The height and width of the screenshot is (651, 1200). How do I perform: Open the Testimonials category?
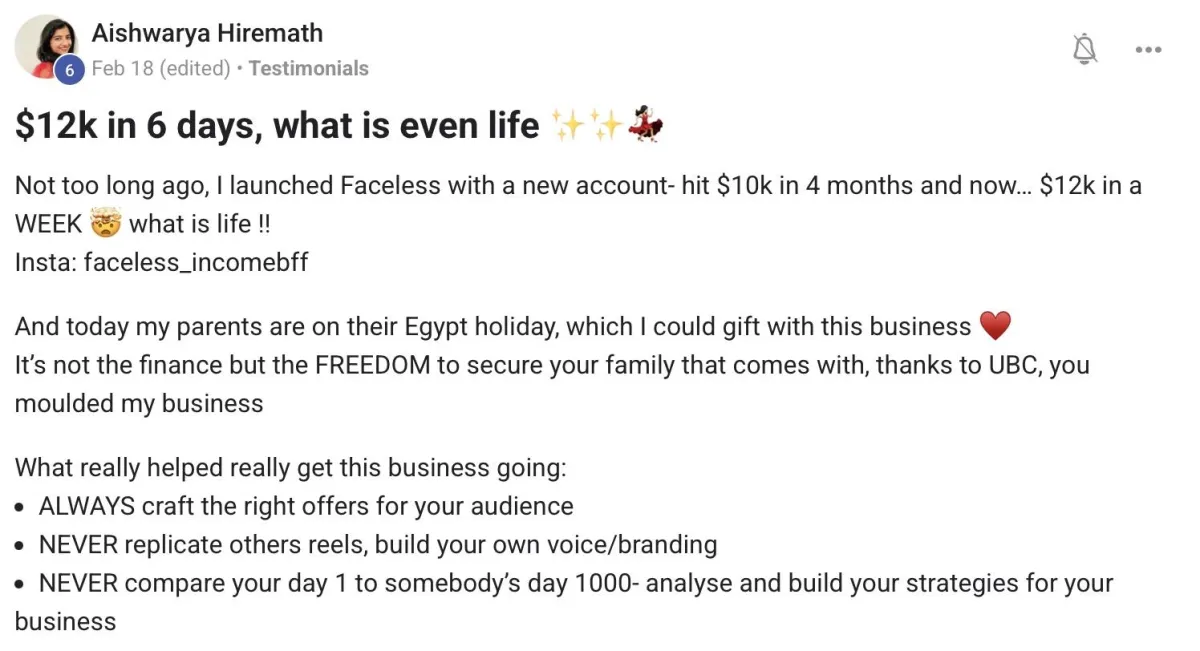[308, 69]
